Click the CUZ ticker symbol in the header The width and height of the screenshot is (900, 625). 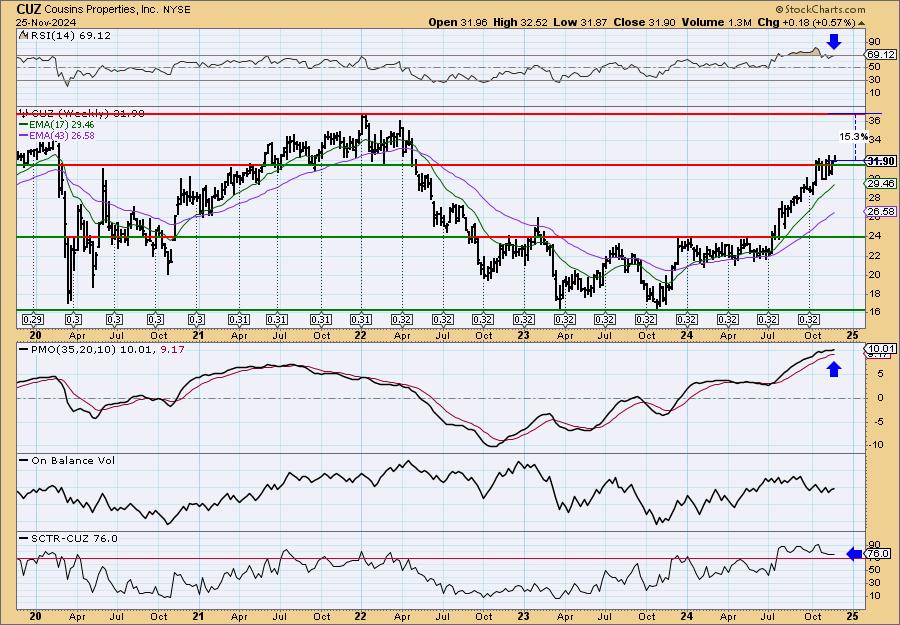29,9
